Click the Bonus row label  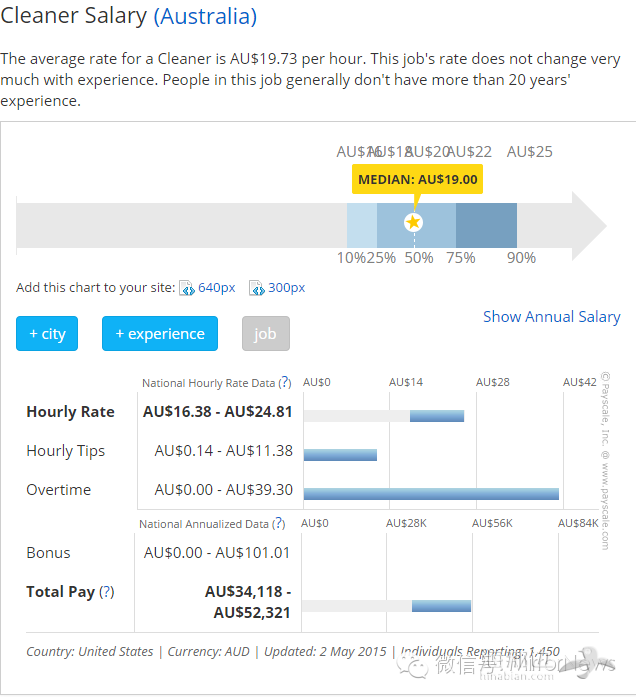(x=48, y=553)
